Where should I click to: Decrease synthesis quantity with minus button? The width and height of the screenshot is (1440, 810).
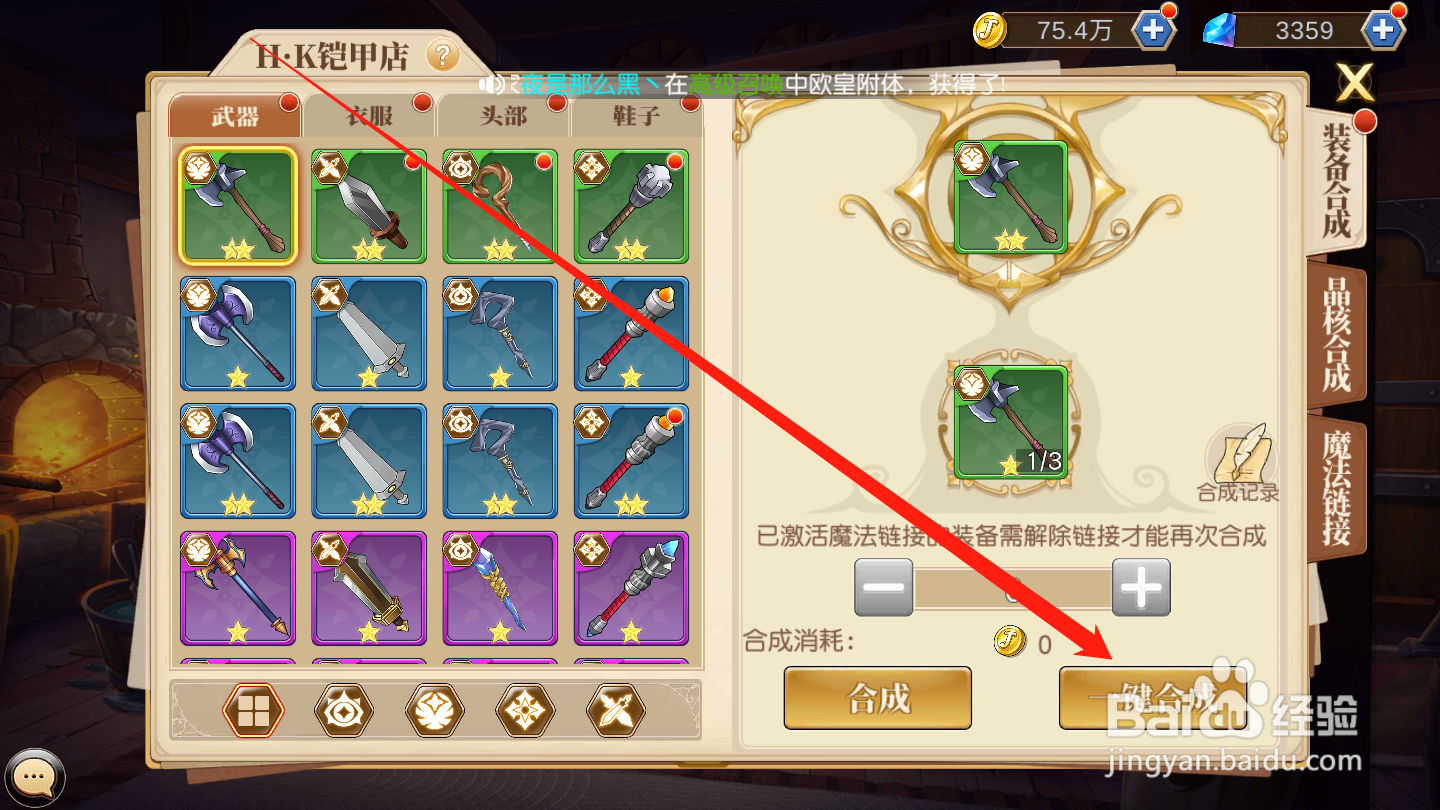[x=883, y=587]
